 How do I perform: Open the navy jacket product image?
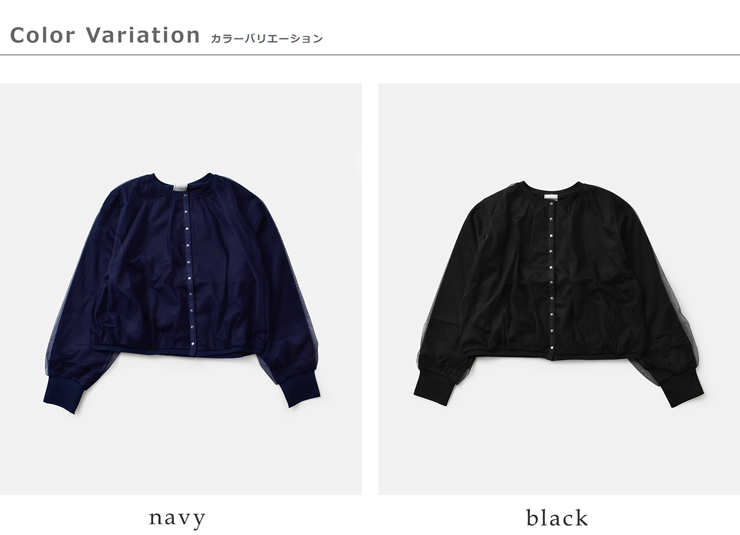coord(181,289)
